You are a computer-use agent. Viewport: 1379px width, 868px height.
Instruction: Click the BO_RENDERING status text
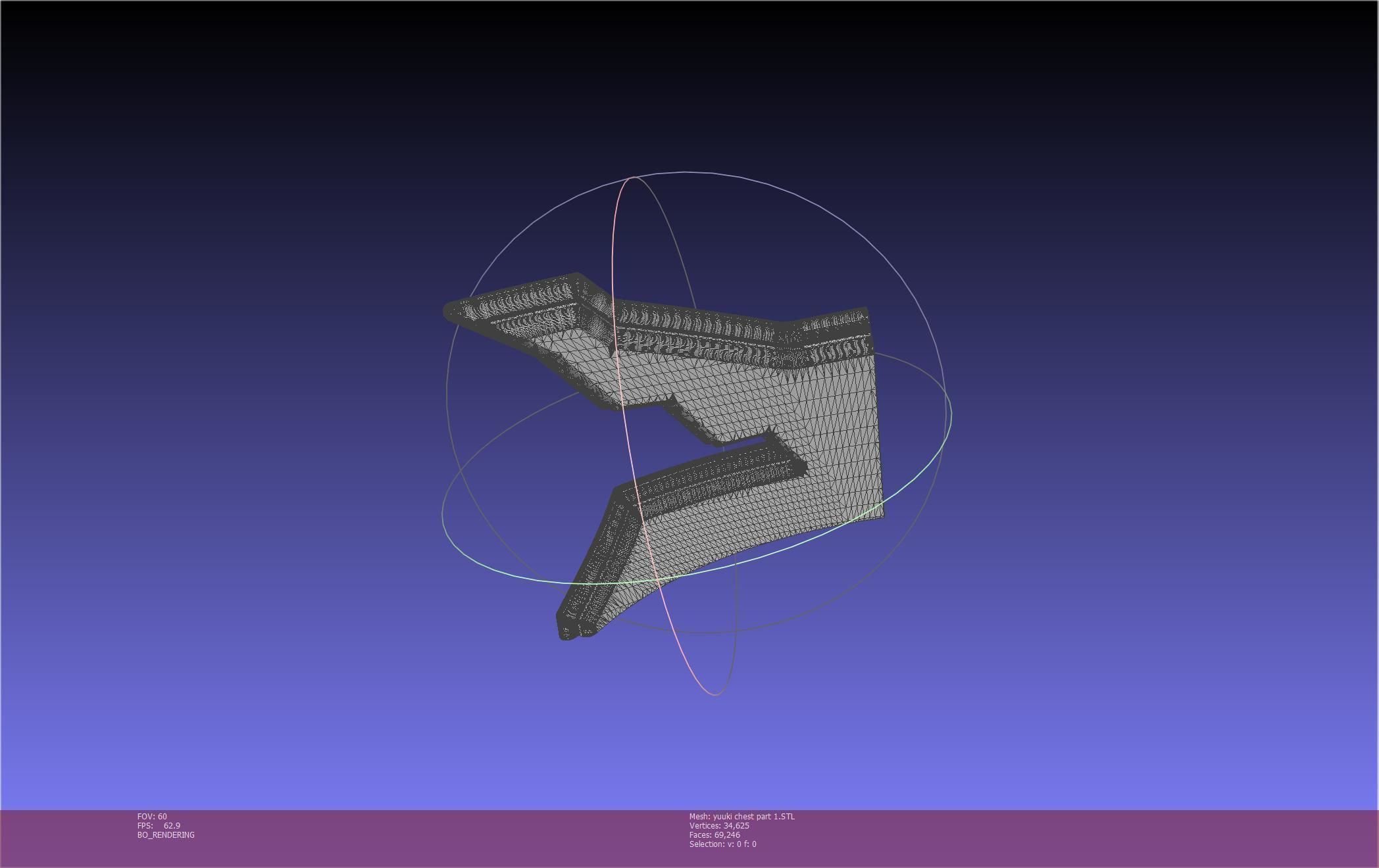(166, 834)
